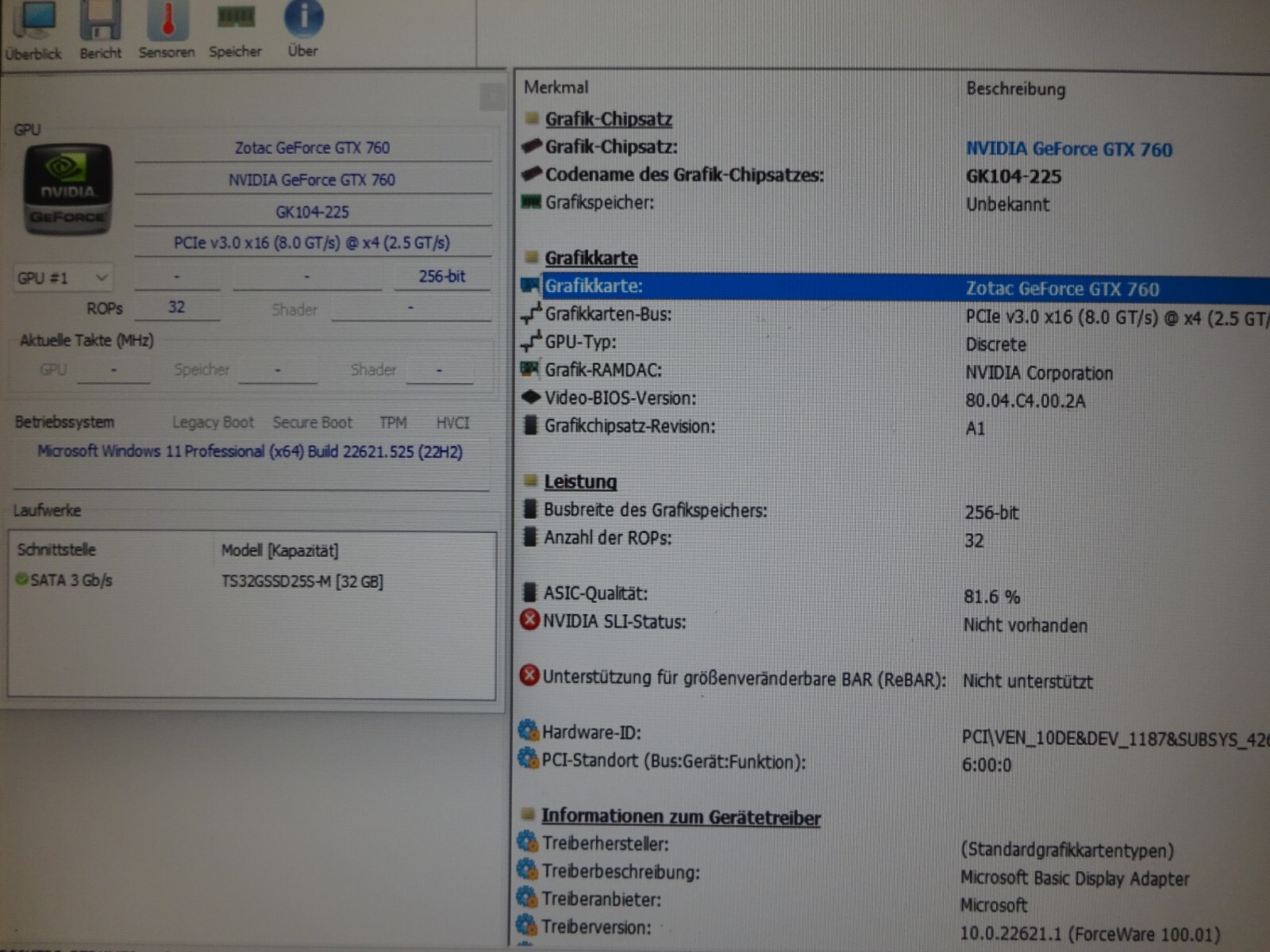Click the Treiberversion gear icon
This screenshot has height=952, width=1270.
tap(527, 925)
